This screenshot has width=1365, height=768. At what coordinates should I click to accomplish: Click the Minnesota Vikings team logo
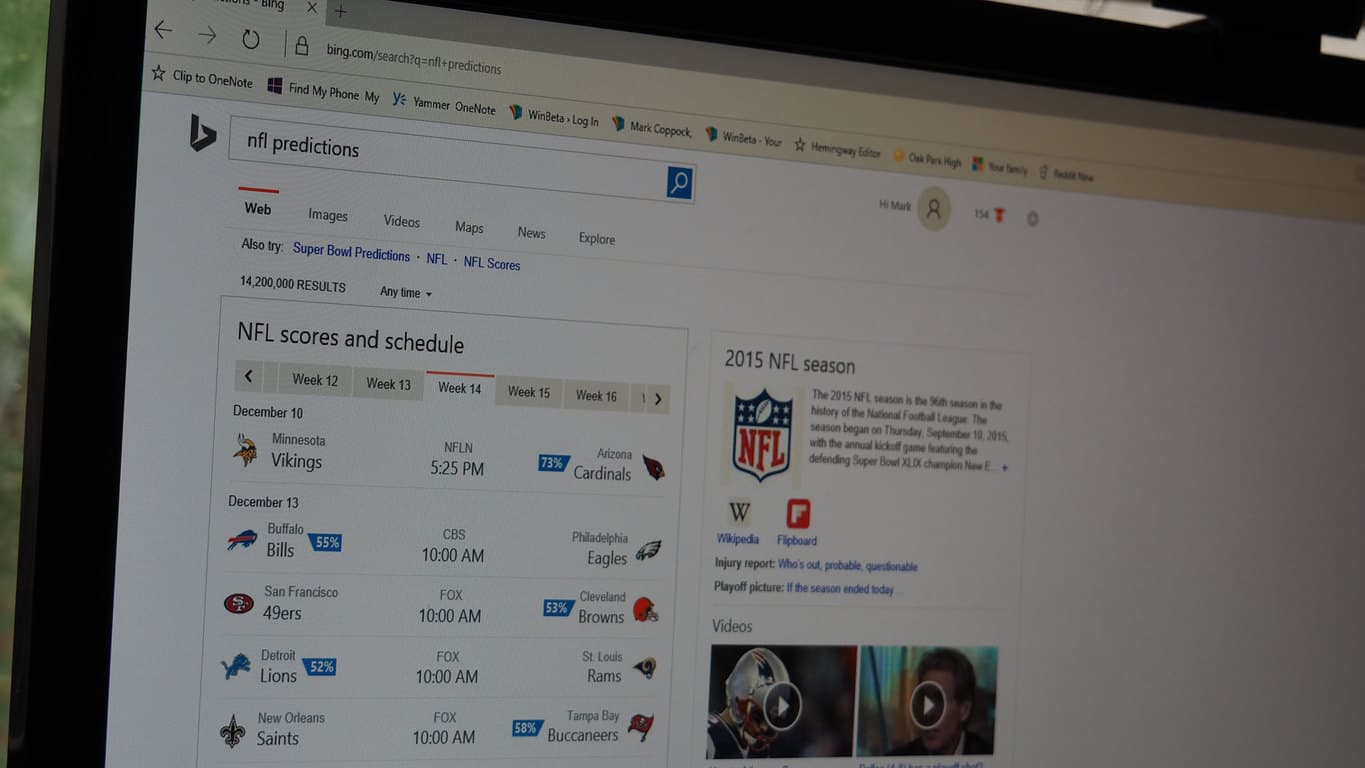[x=245, y=450]
